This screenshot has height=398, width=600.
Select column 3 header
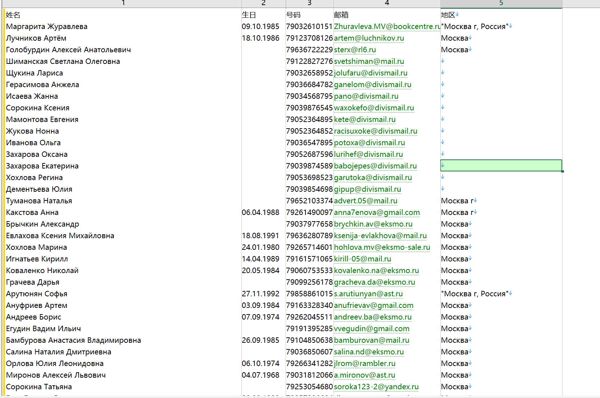[x=309, y=3]
